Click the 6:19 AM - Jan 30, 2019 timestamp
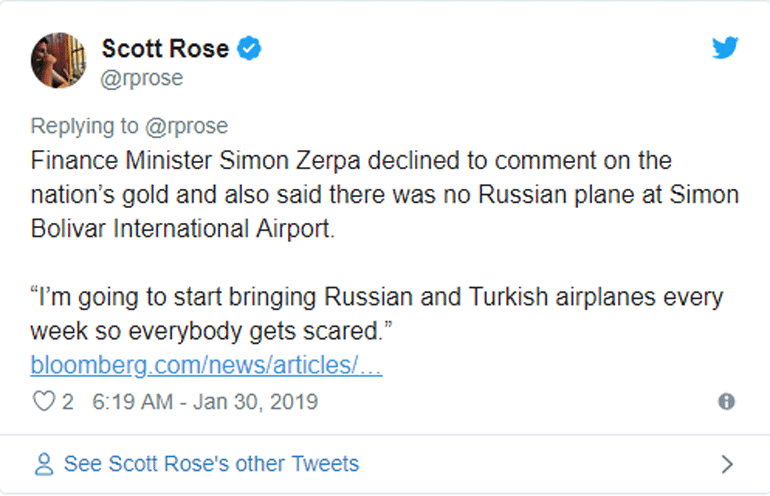770x496 pixels. [204, 402]
